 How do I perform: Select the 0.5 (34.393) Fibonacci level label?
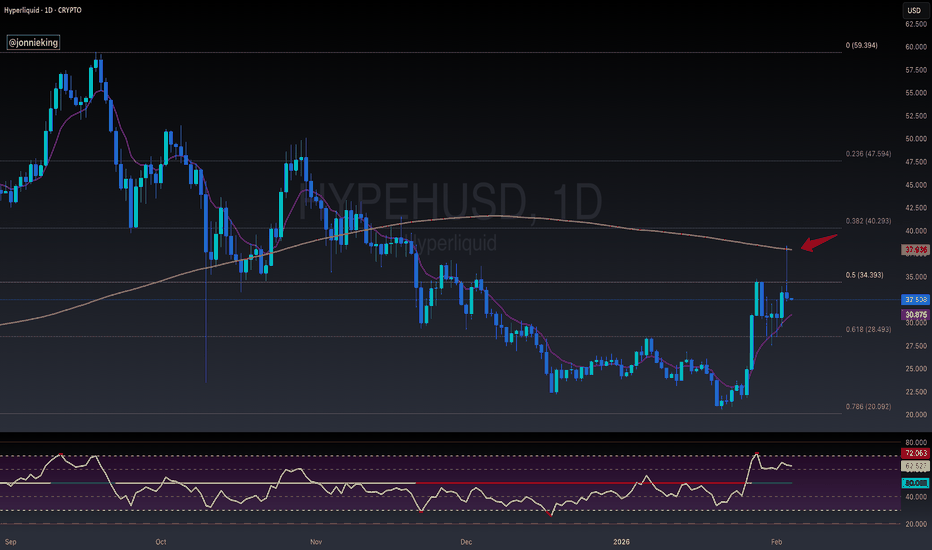864,275
